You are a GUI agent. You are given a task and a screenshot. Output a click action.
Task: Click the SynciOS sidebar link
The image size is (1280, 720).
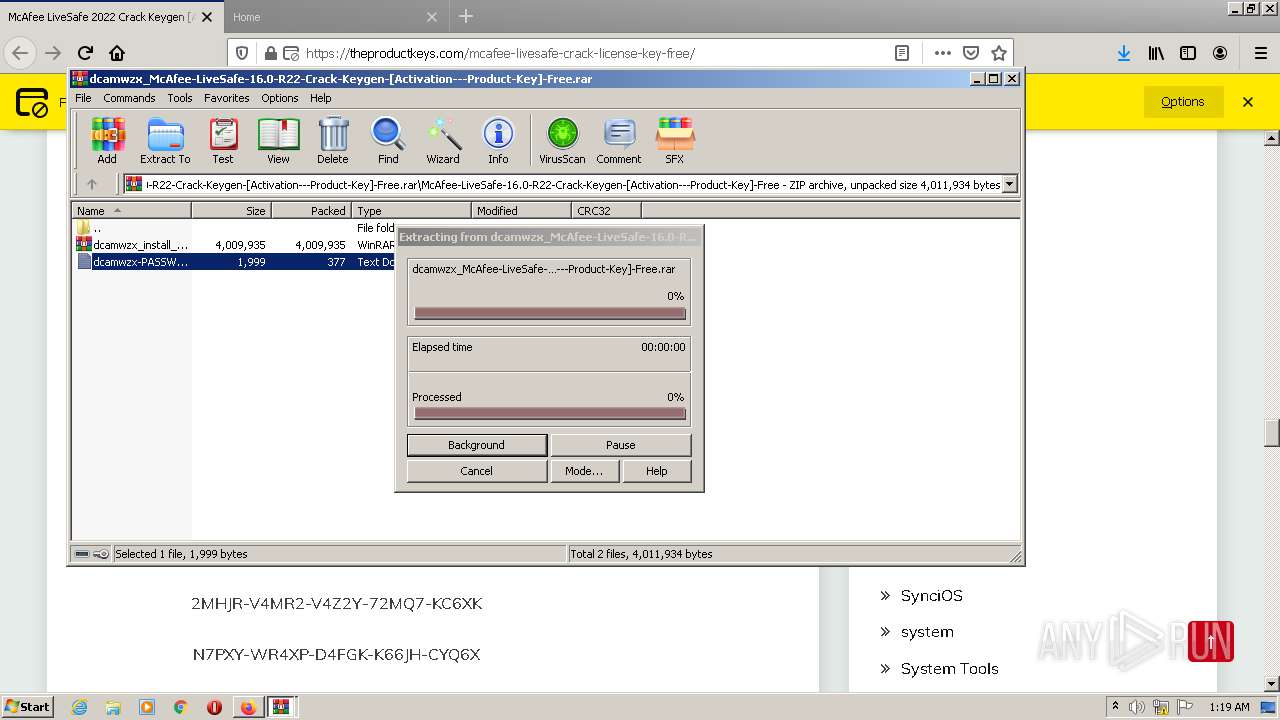coord(931,595)
